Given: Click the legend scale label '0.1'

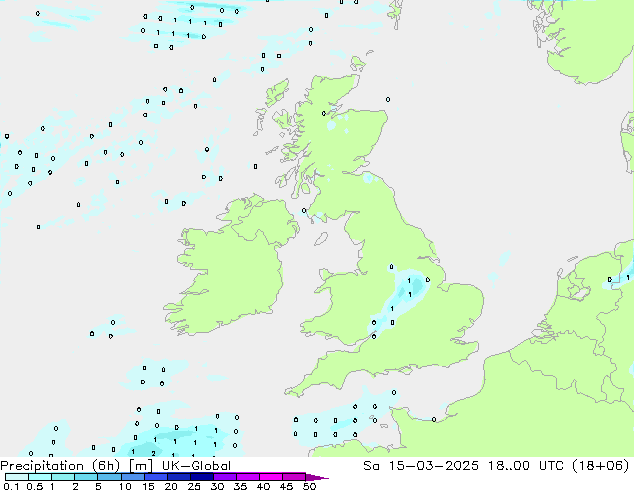Looking at the screenshot, I should pyautogui.click(x=11, y=486).
